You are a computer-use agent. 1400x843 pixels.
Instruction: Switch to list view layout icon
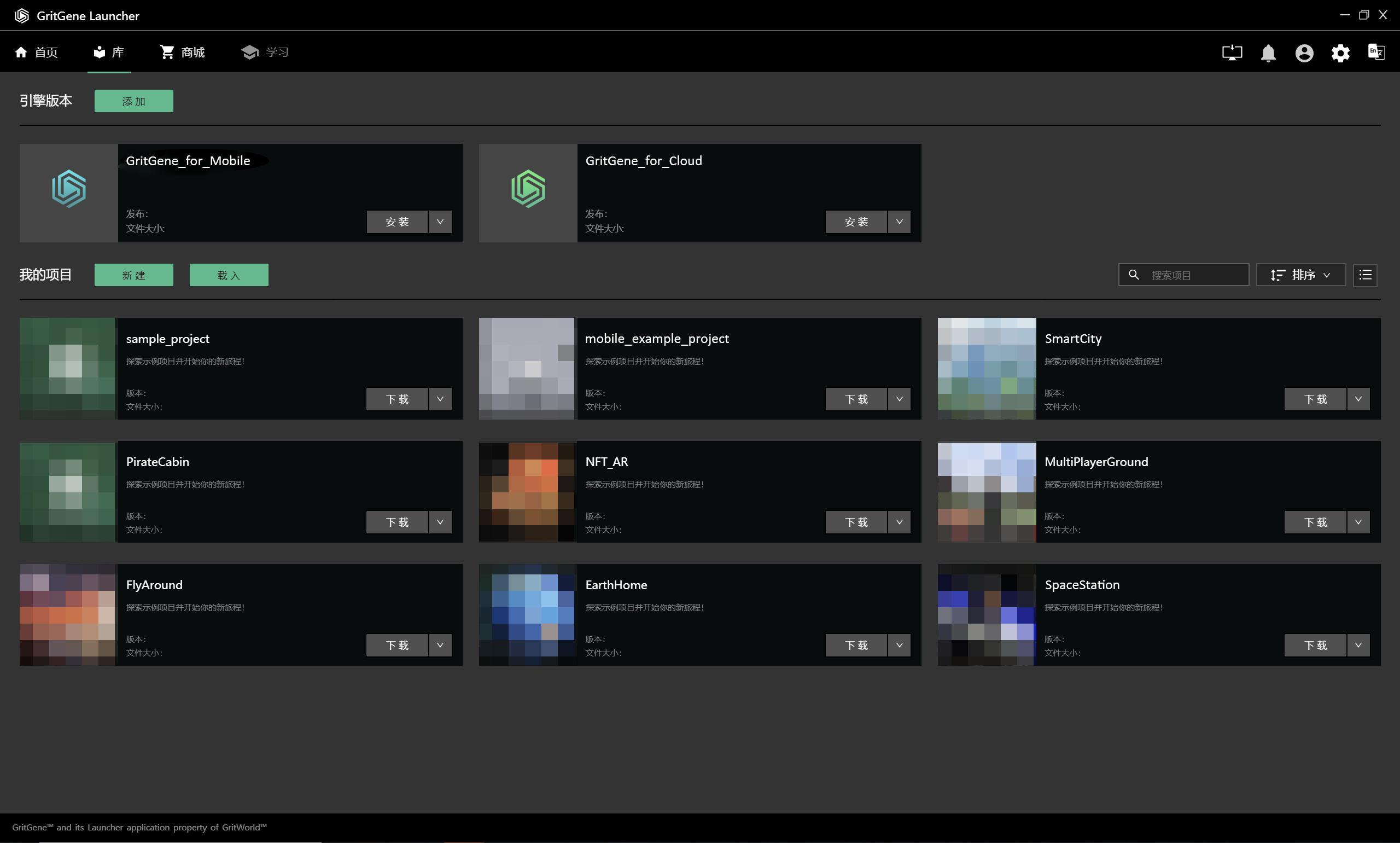pyautogui.click(x=1365, y=275)
